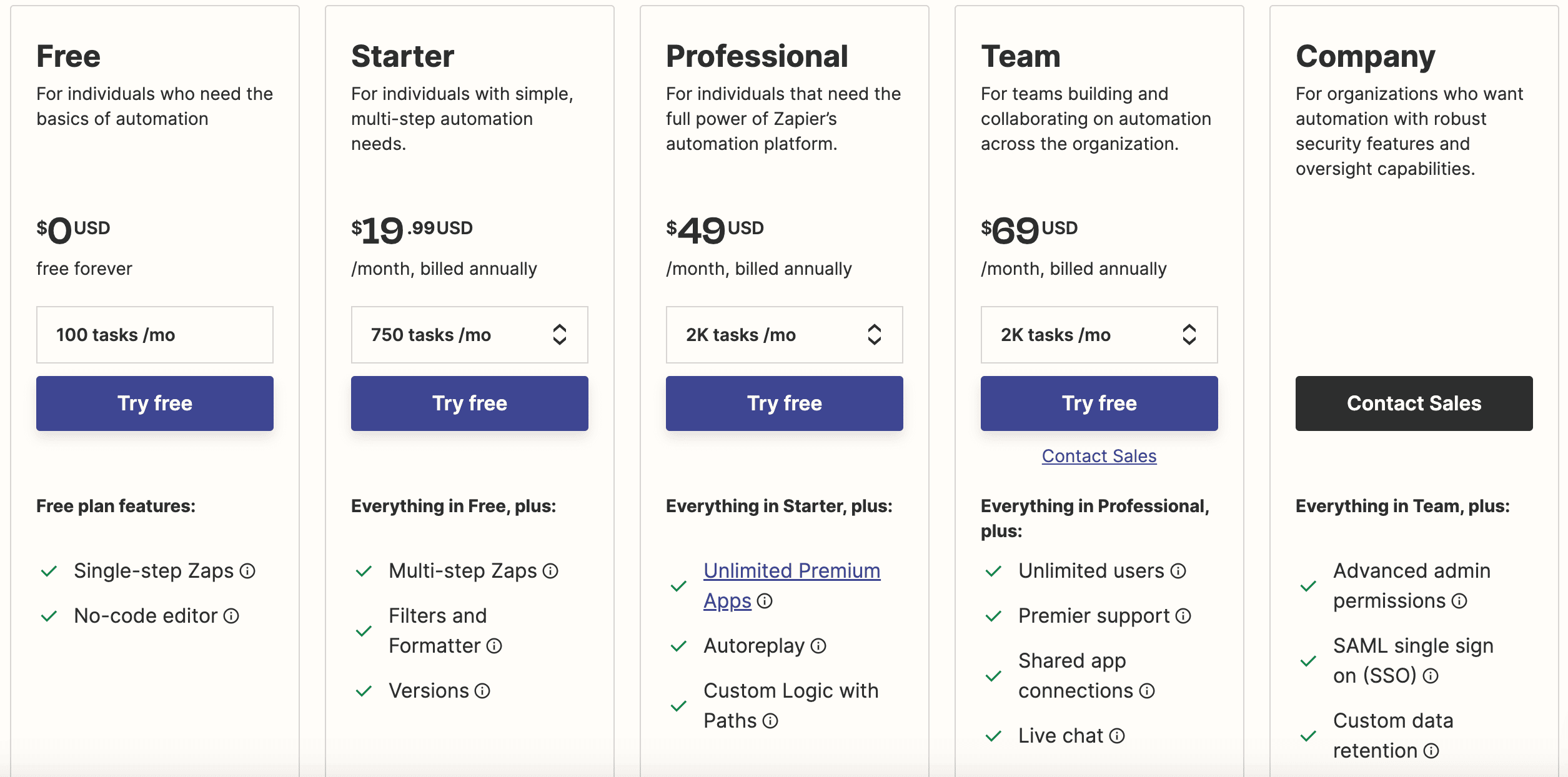Open the Starter 750 tasks /mo dropdown

pos(470,335)
